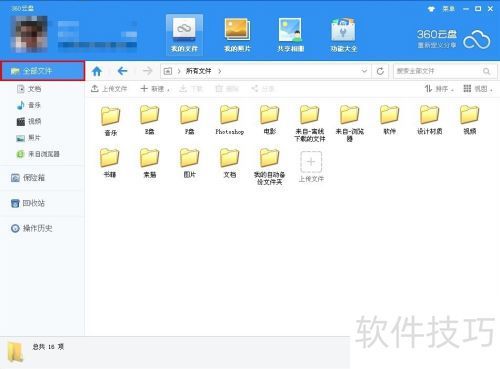The height and width of the screenshot is (369, 500).
Task: Select the F盘 folder
Action: pos(190,120)
